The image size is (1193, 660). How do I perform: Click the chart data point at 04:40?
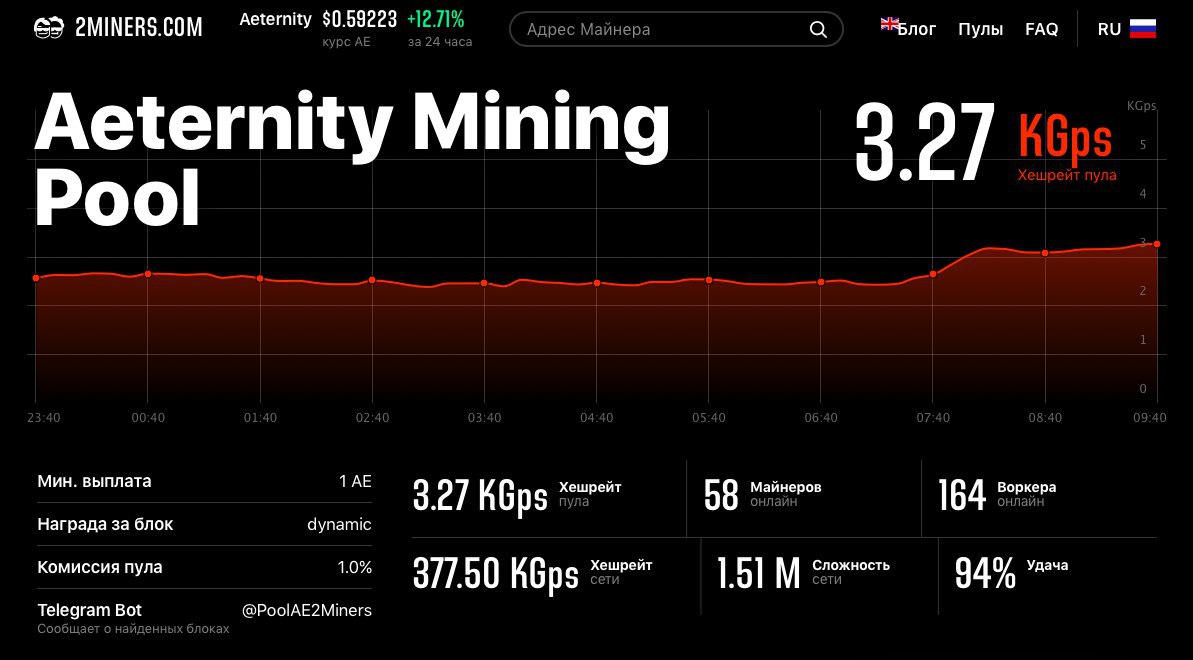pos(596,283)
